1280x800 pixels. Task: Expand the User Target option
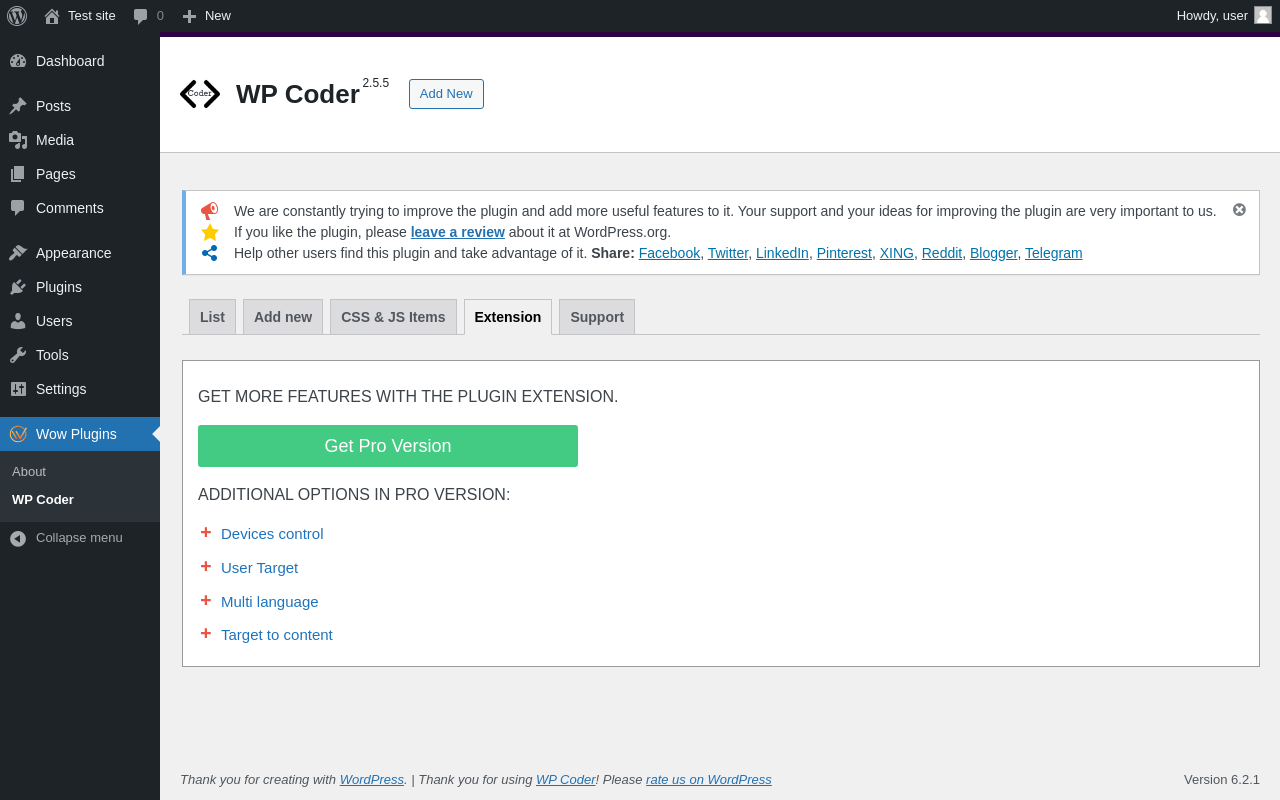pos(259,567)
